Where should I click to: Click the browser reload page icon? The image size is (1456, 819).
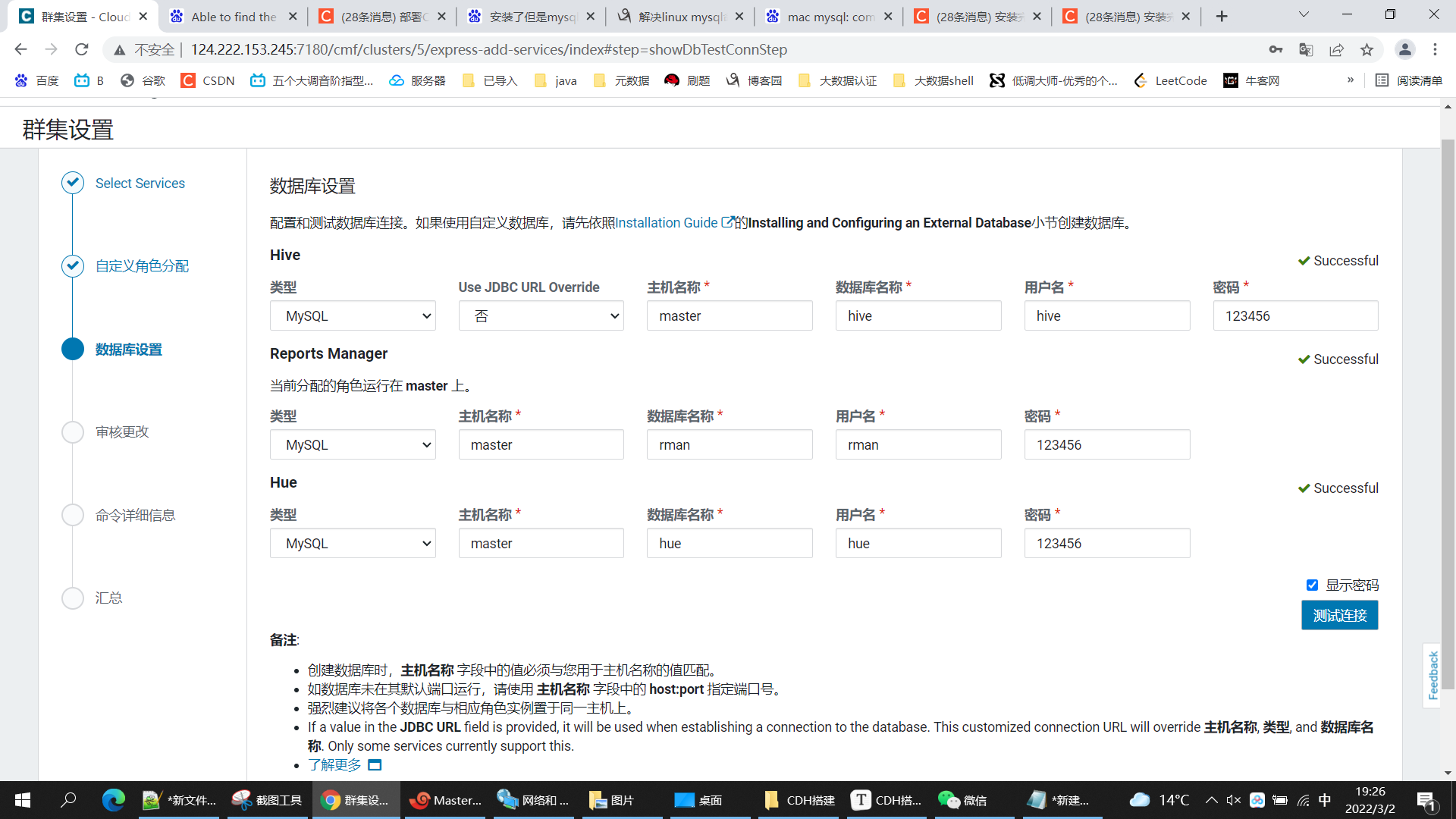(x=82, y=49)
